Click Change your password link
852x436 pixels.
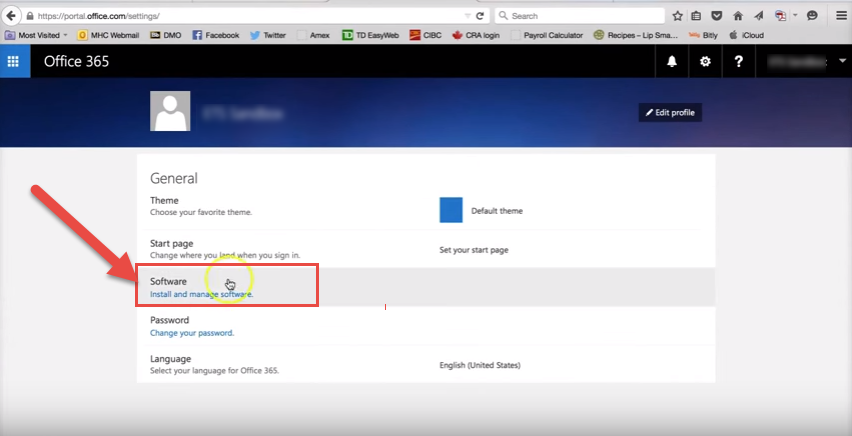tap(192, 333)
